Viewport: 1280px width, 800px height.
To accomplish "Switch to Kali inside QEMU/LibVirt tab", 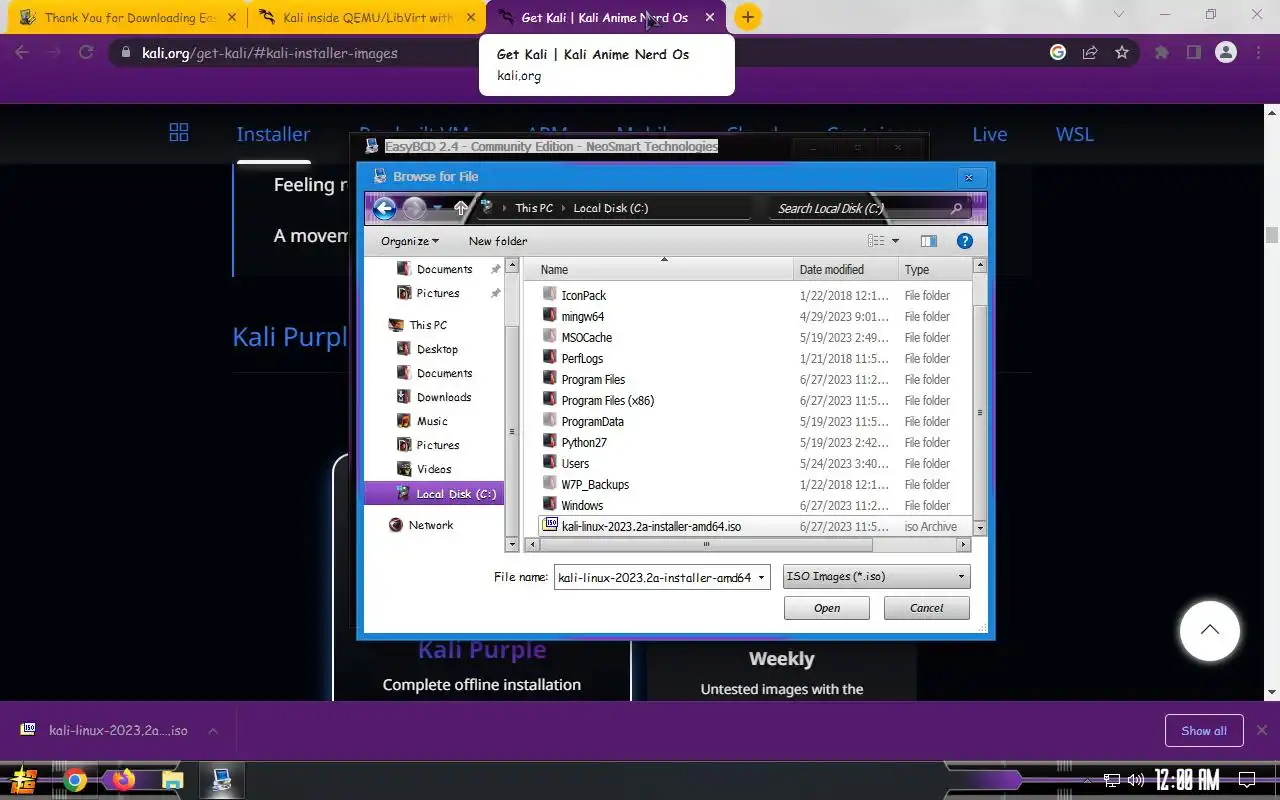I will point(364,17).
